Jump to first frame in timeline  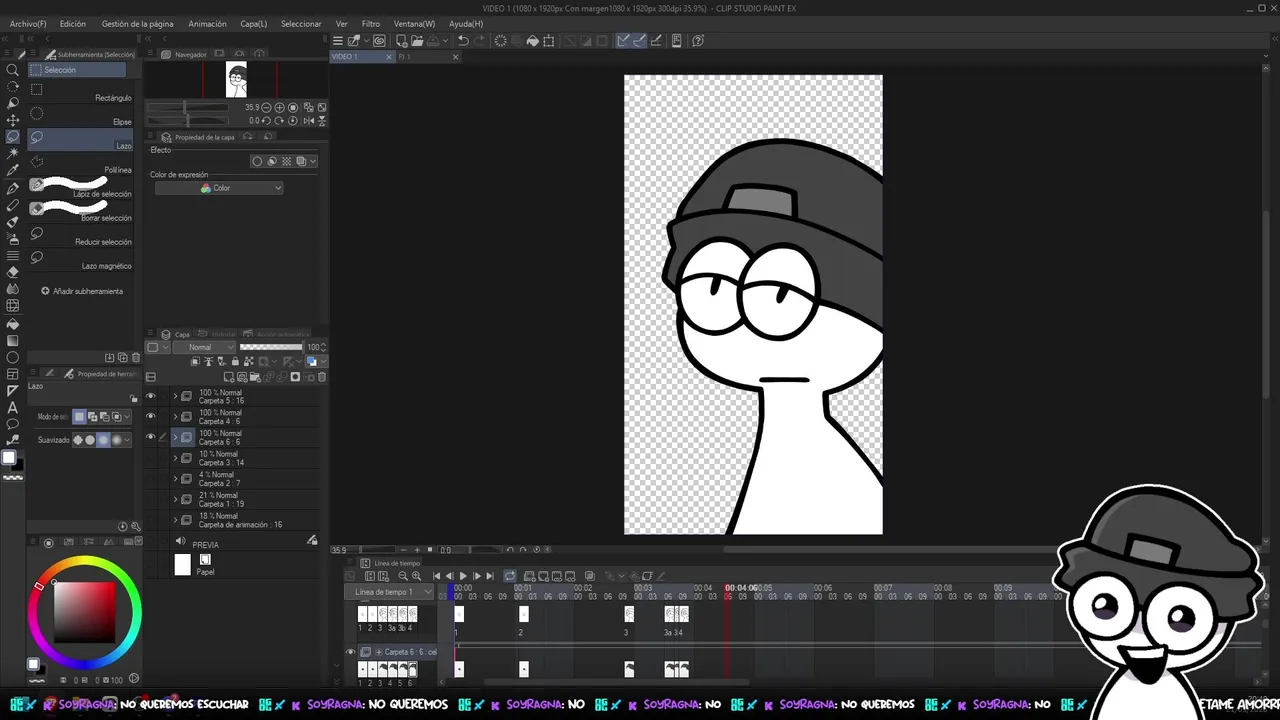(x=437, y=576)
